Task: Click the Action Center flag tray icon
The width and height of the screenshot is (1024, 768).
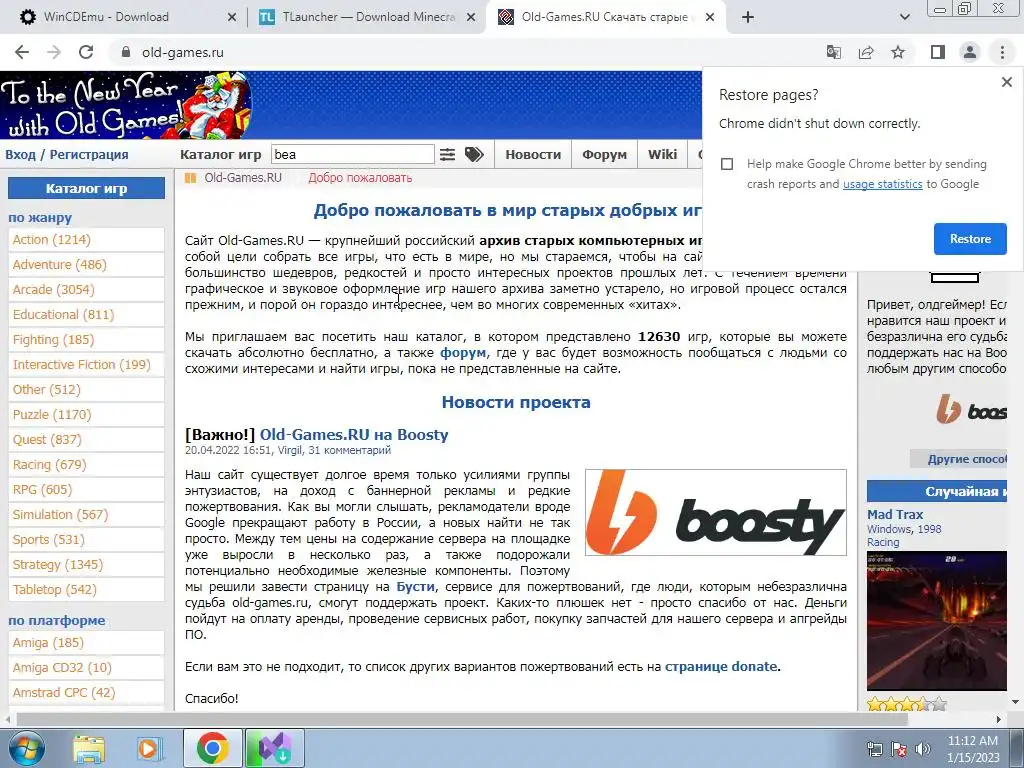Action: tap(899, 749)
